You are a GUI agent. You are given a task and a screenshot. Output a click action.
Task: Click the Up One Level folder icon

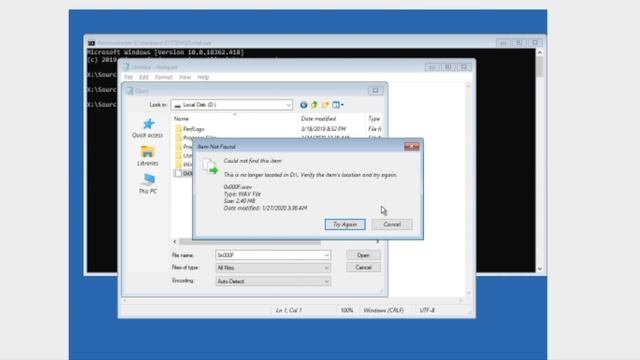coord(314,105)
